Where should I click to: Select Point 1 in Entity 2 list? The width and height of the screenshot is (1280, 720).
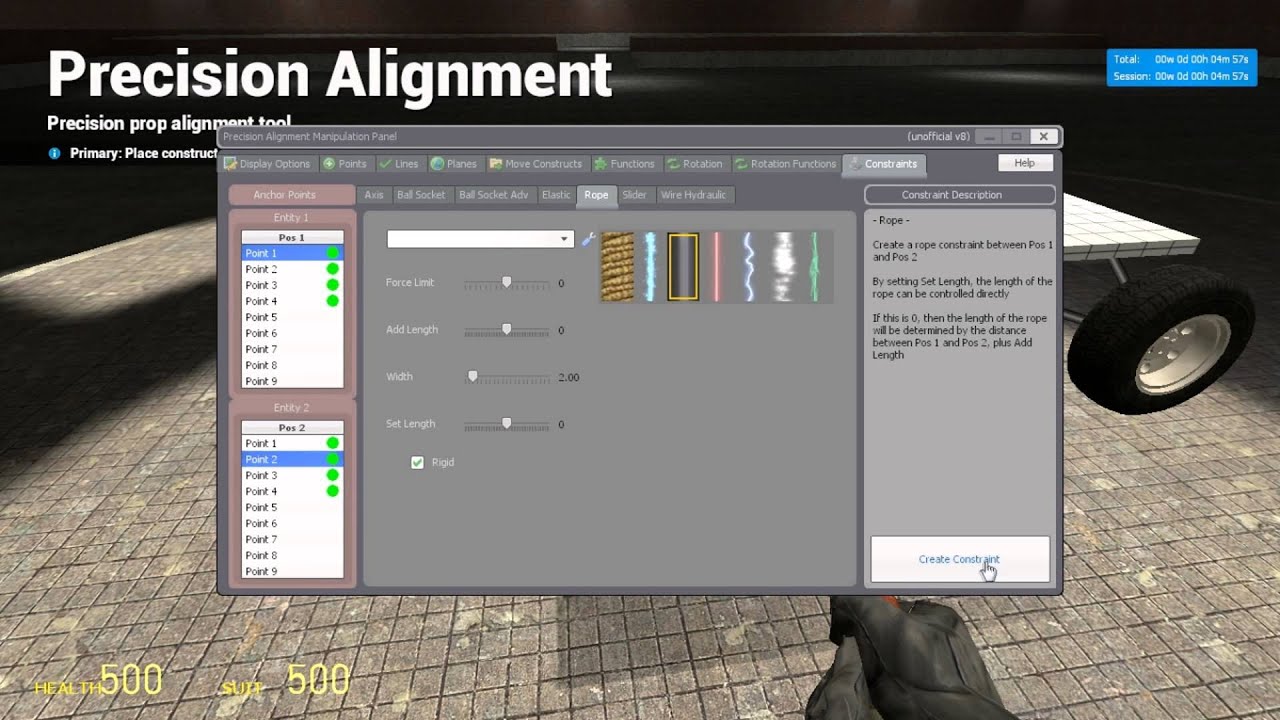point(292,443)
